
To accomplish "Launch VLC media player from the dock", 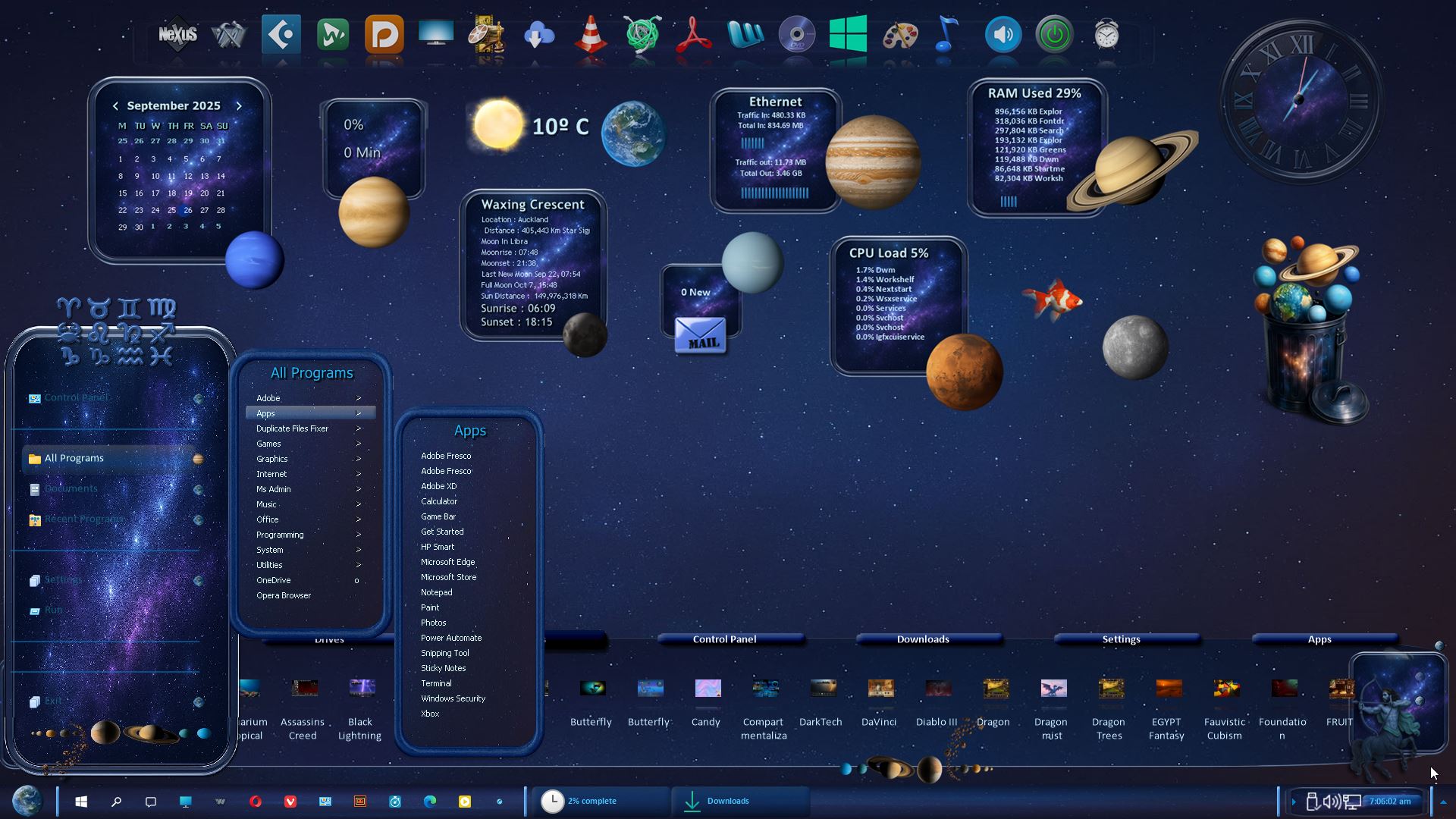I will 591,35.
